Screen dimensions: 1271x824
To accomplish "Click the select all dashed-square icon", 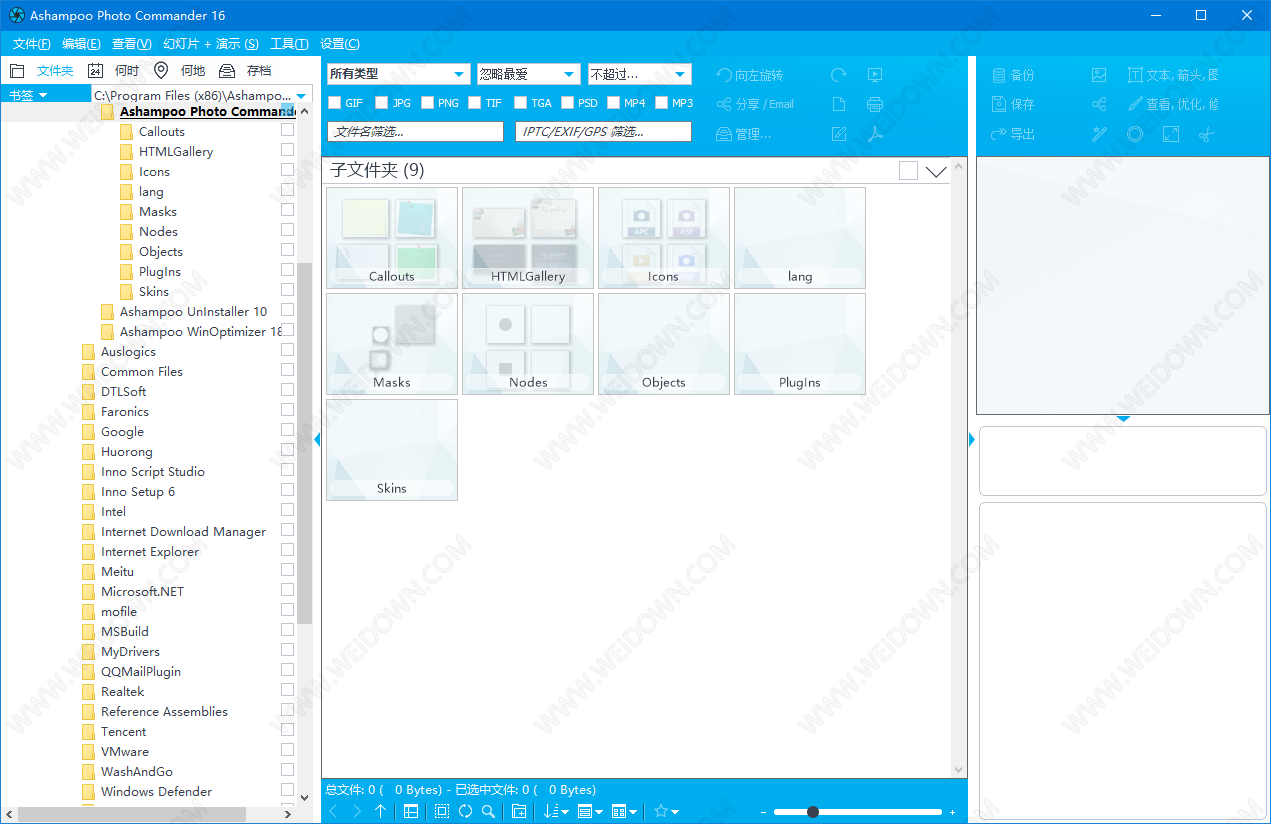I will tap(442, 811).
